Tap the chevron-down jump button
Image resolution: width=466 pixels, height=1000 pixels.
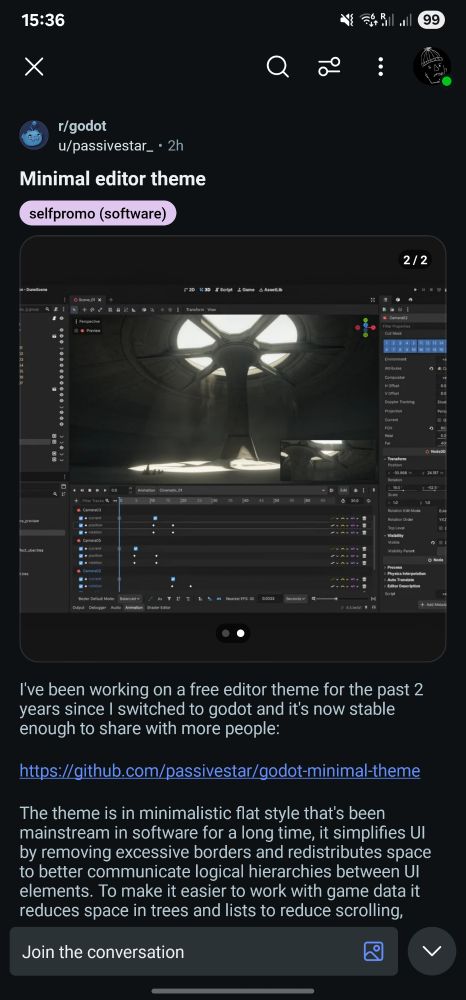[x=432, y=951]
